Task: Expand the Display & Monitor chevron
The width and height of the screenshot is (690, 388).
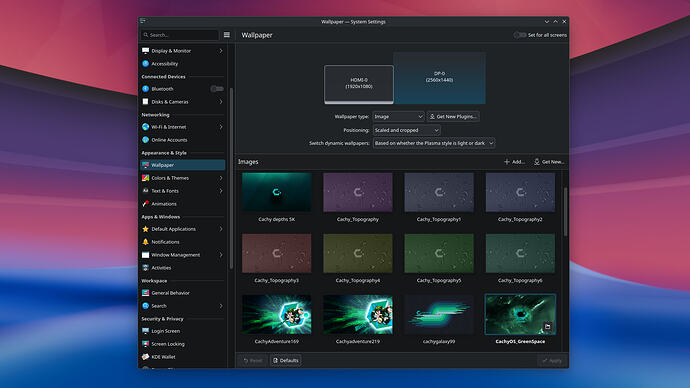Action: (221, 51)
